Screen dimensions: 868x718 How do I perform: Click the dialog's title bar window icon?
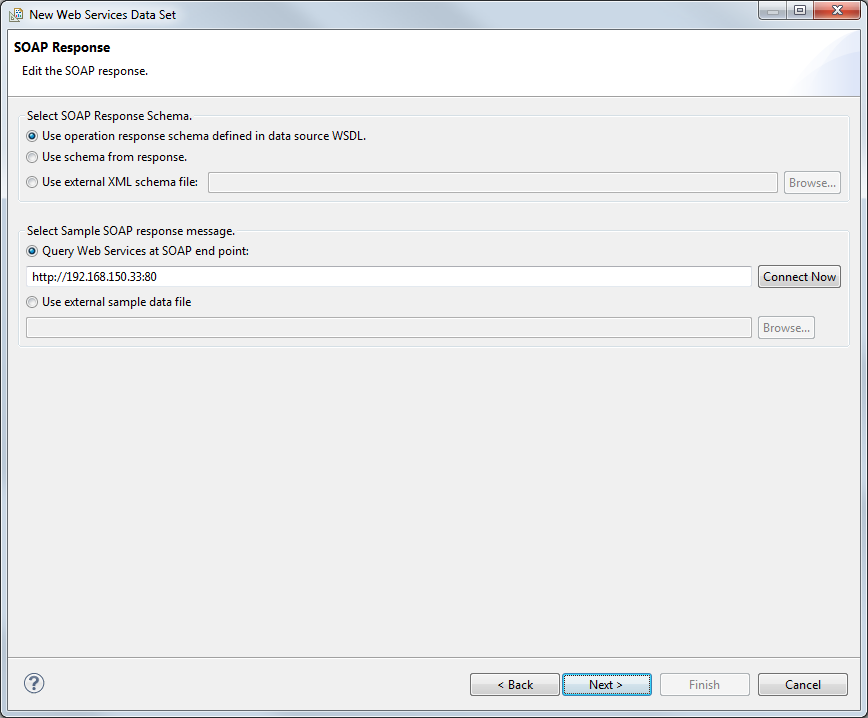(x=16, y=14)
